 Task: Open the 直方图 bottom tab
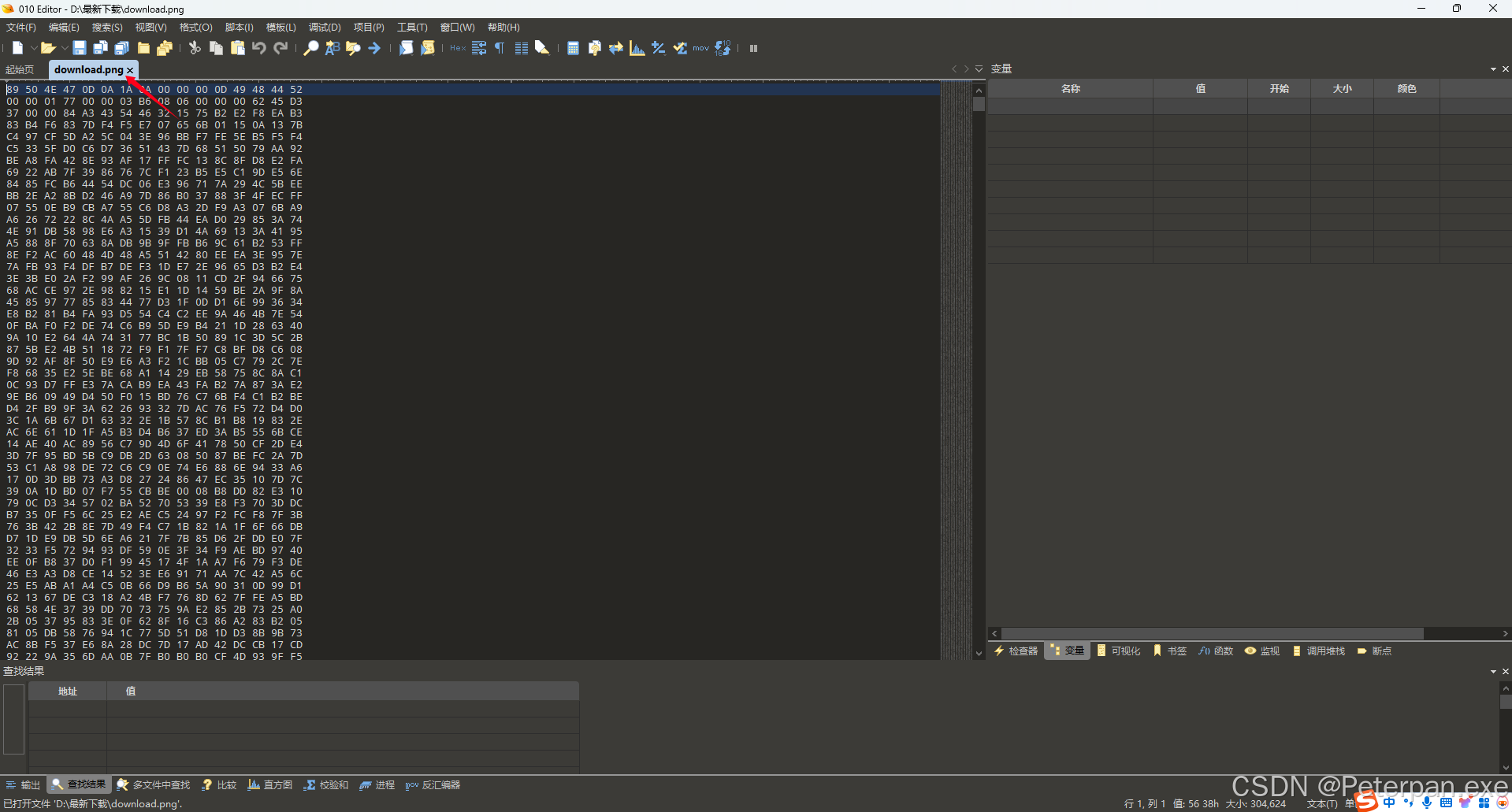270,785
